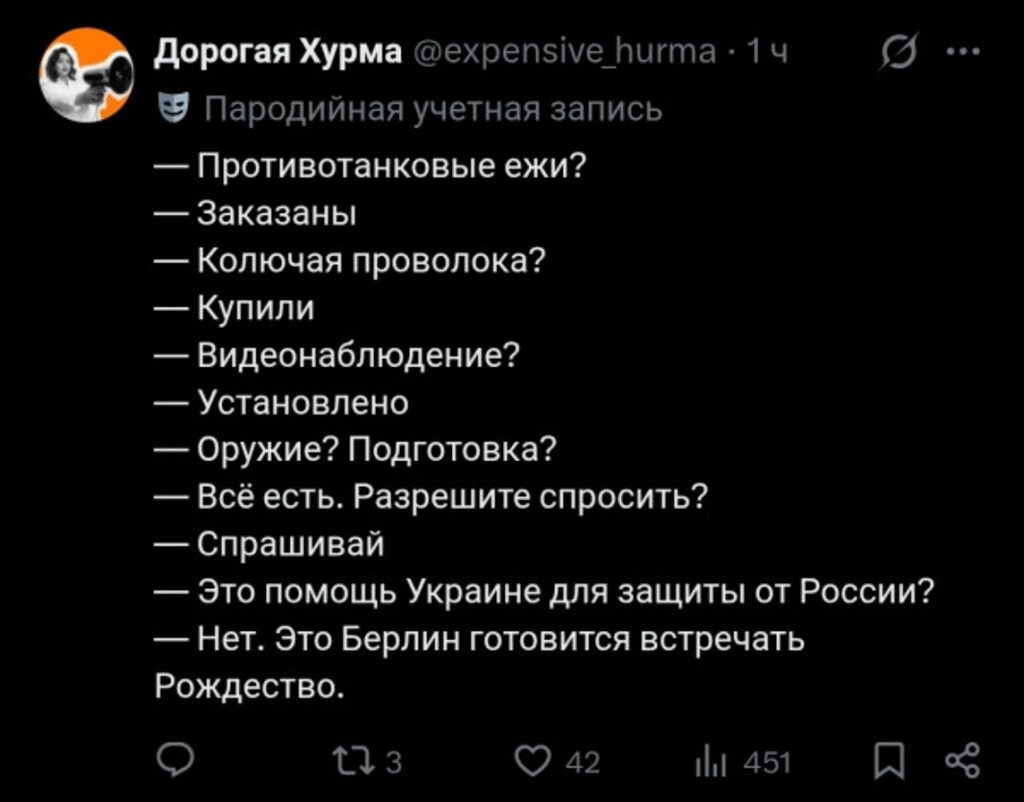Screen dimensions: 1024x802
Task: Click the final word Рождество
Action: (x=248, y=686)
